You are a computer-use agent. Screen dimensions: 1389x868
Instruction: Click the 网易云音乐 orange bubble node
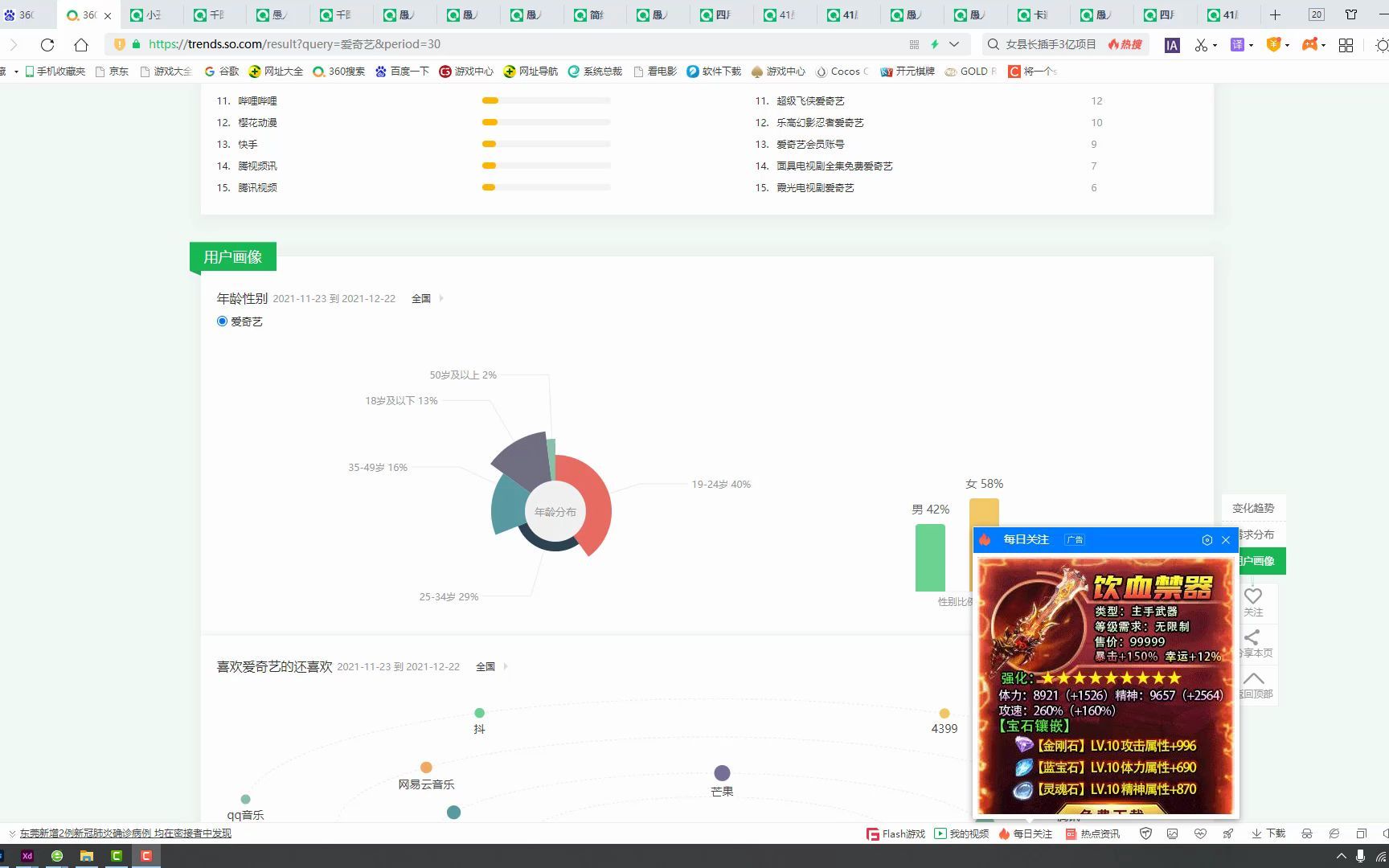point(426,768)
